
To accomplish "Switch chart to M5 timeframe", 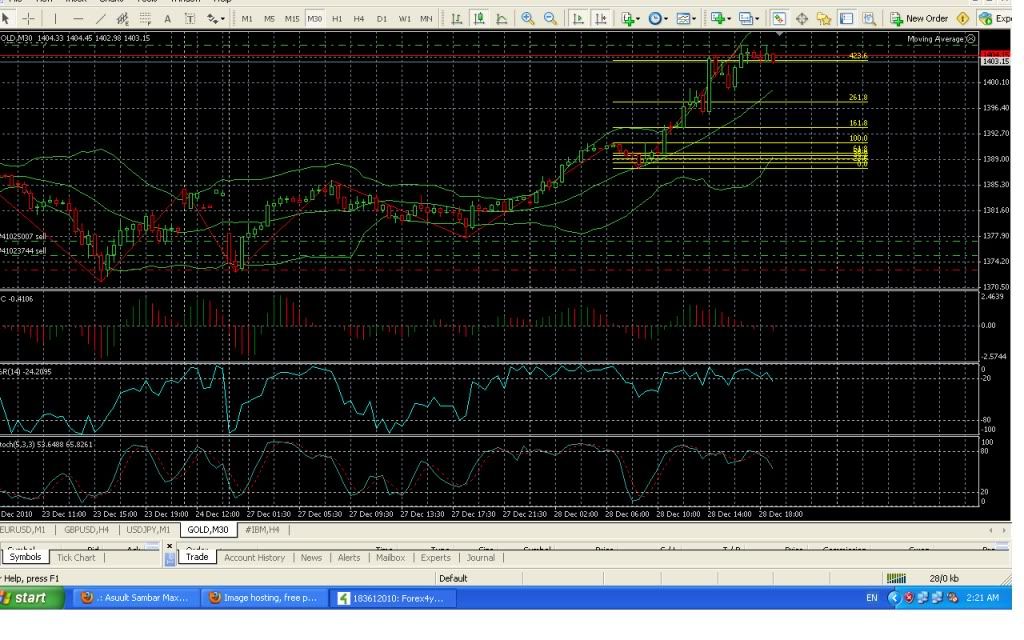I will point(269,19).
